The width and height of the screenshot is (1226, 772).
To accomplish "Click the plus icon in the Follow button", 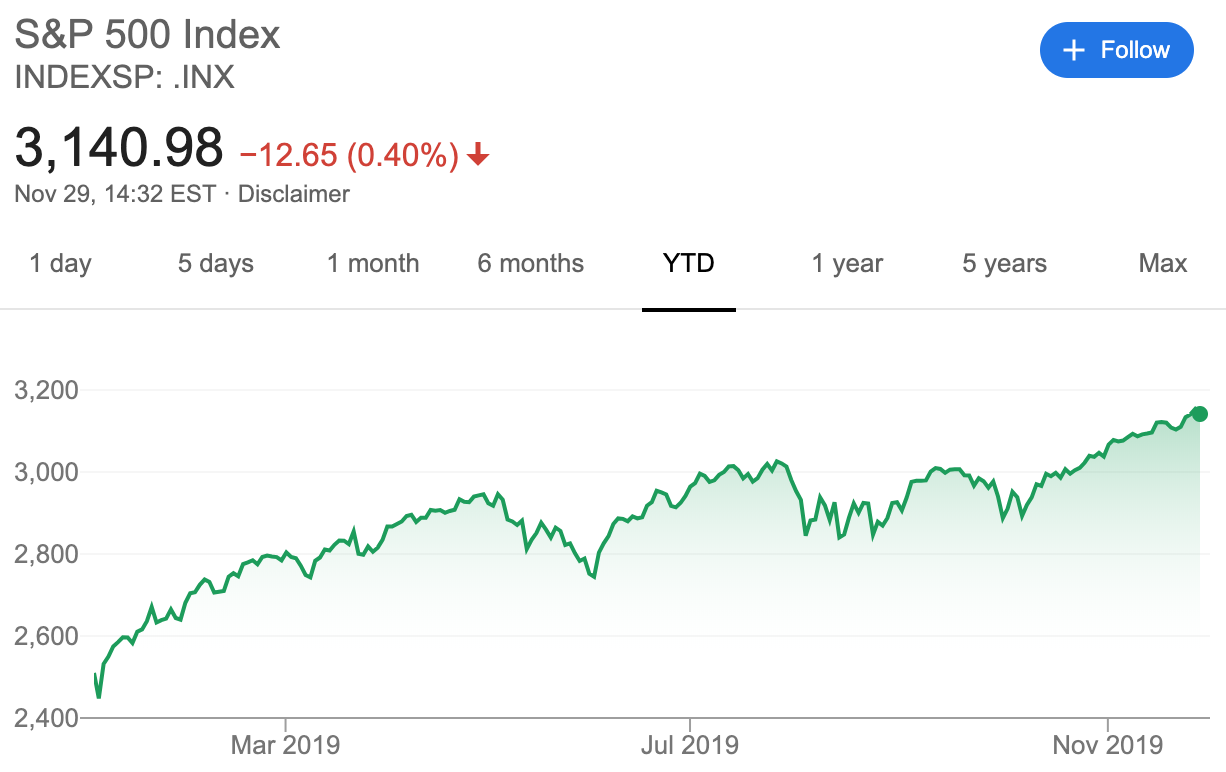I will click(x=1074, y=50).
